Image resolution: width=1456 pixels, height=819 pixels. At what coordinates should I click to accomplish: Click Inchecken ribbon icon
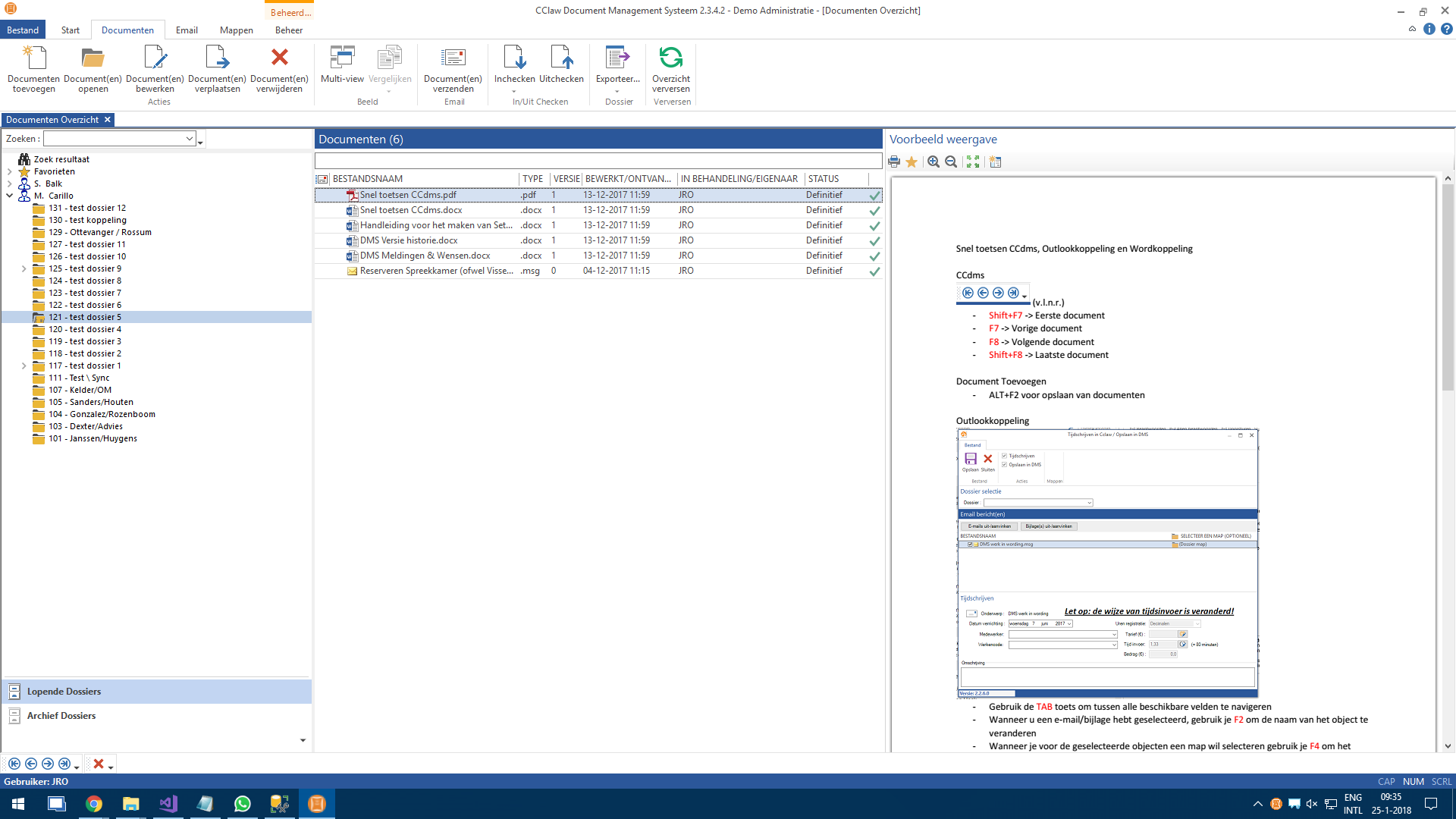(x=515, y=58)
